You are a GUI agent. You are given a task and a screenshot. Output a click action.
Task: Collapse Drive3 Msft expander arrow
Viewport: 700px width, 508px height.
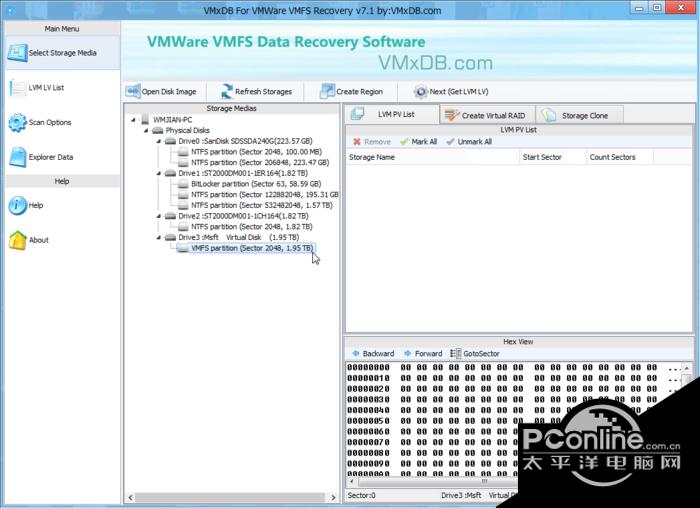coord(158,237)
